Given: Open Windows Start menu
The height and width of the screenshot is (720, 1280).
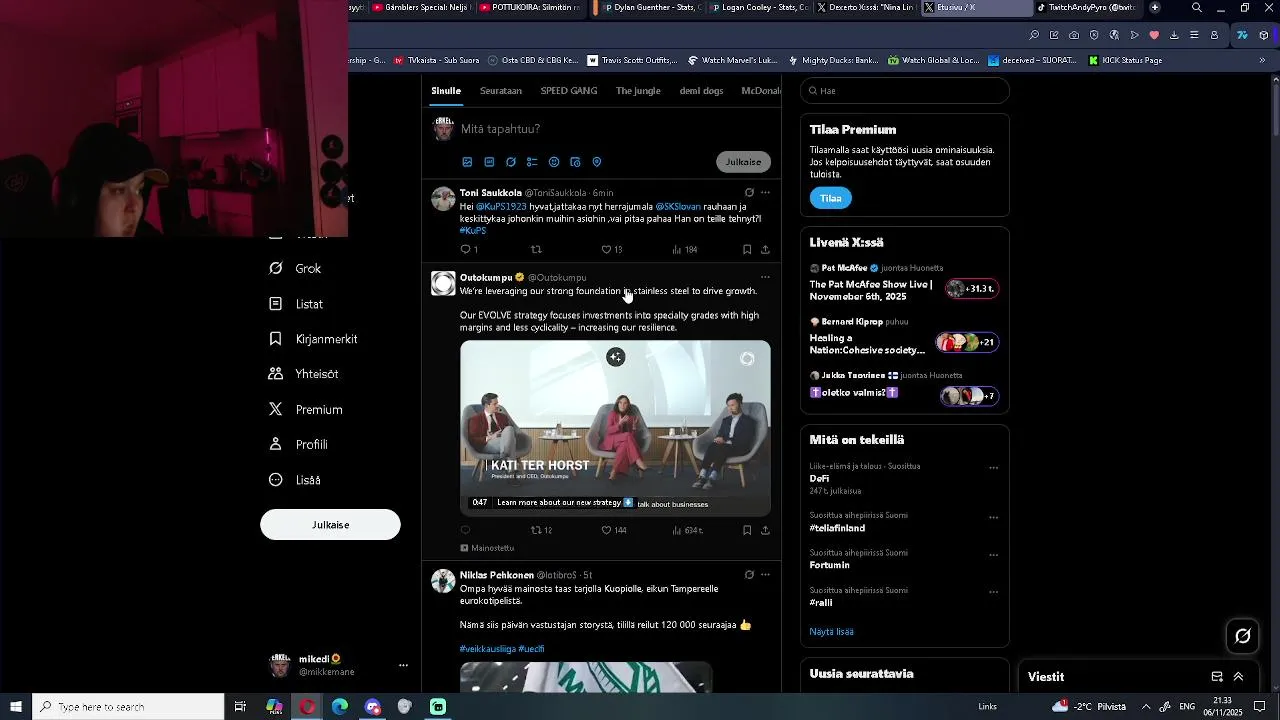Looking at the screenshot, I should click(x=16, y=707).
